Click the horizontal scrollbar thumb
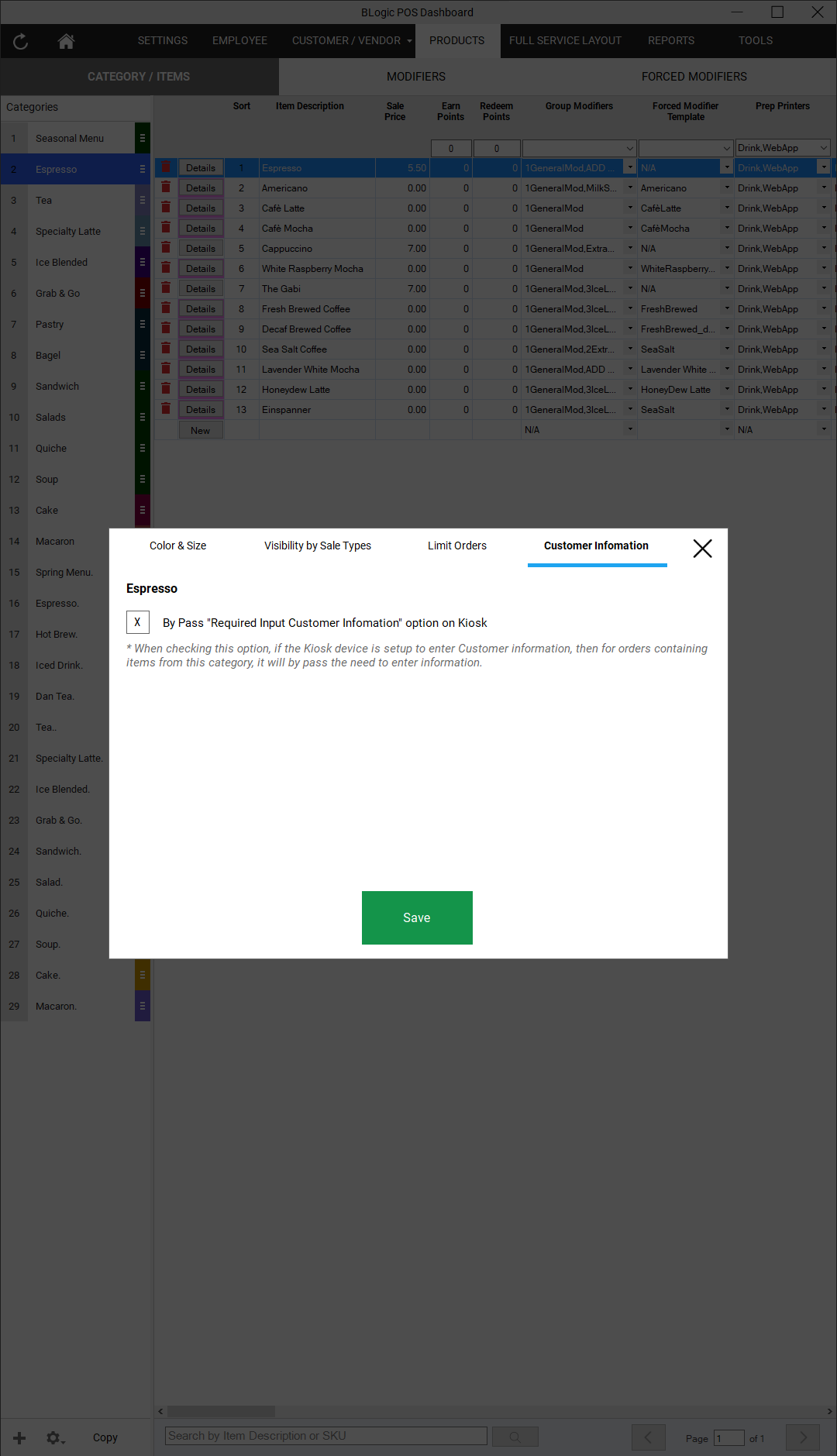 click(x=222, y=1411)
